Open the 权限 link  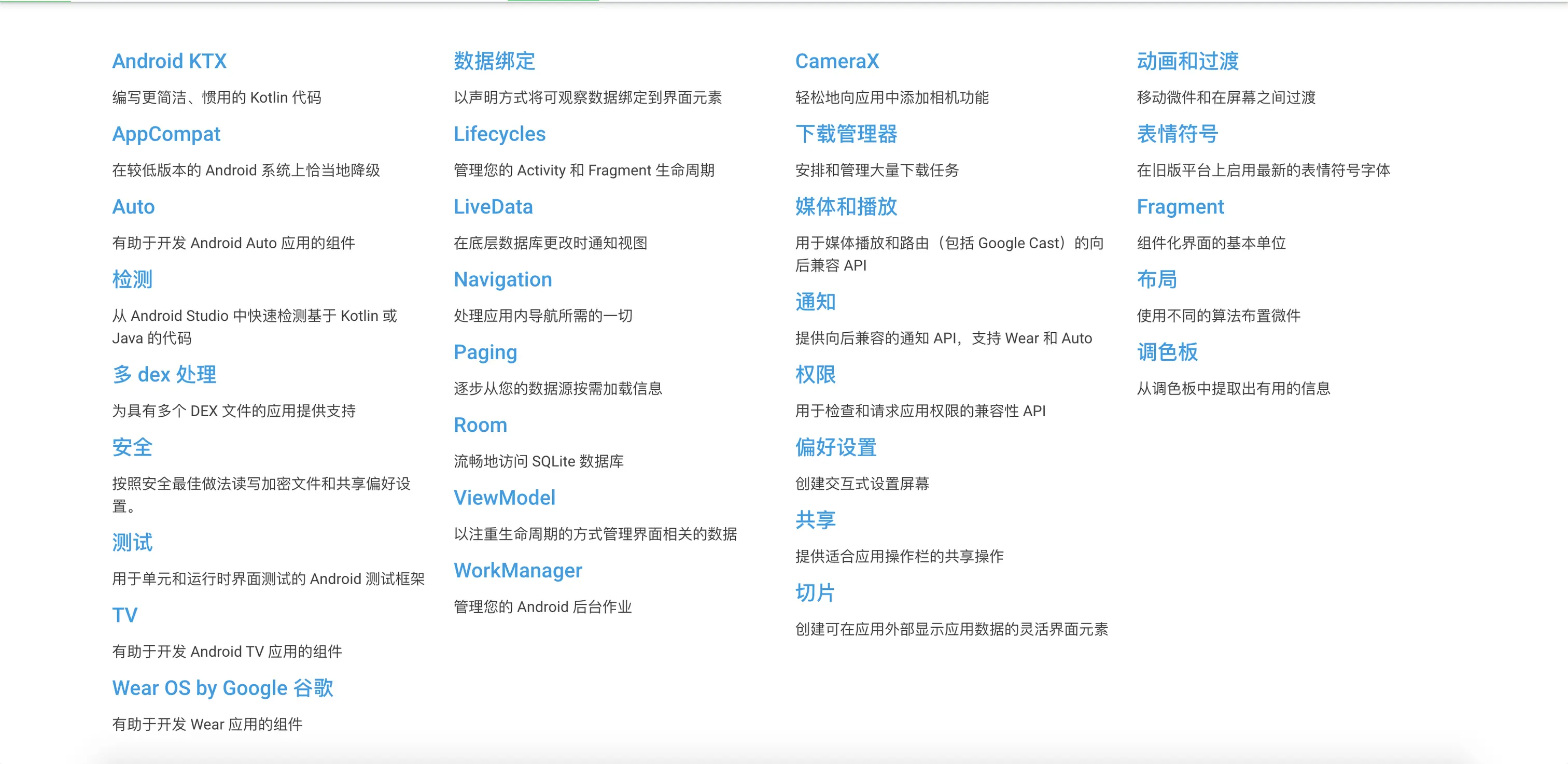pyautogui.click(x=815, y=375)
